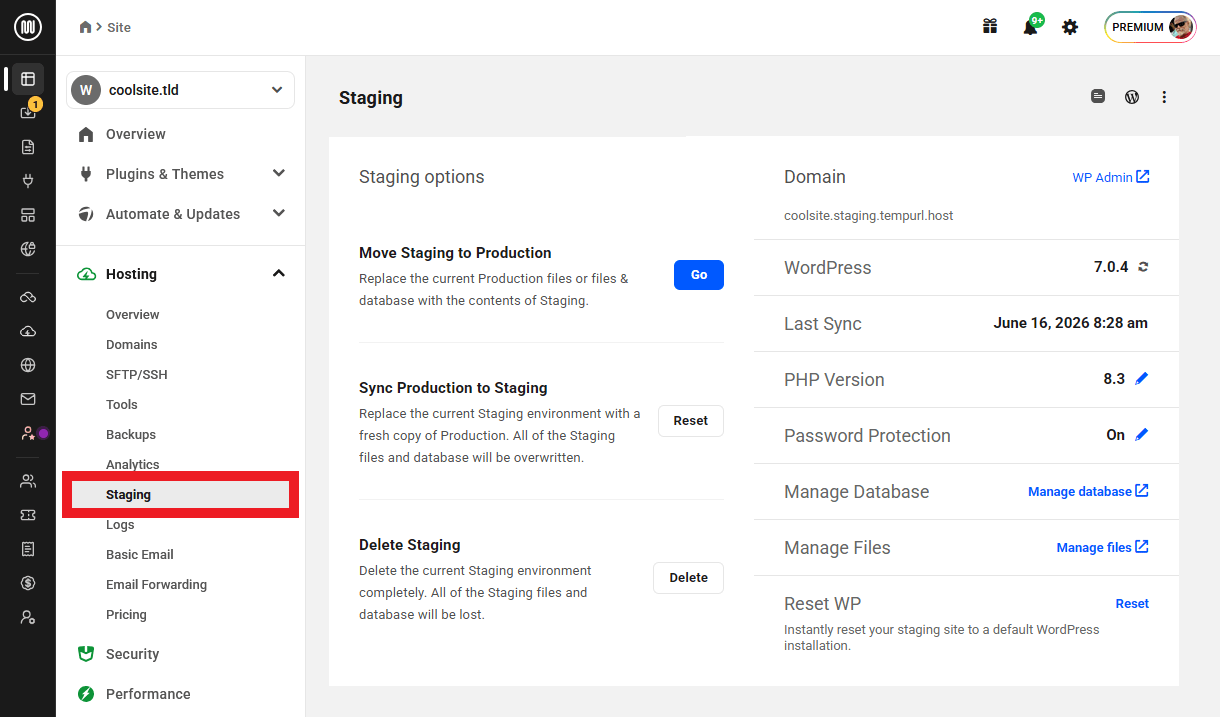Click the Last Sync date June 16, 2026

(1071, 323)
